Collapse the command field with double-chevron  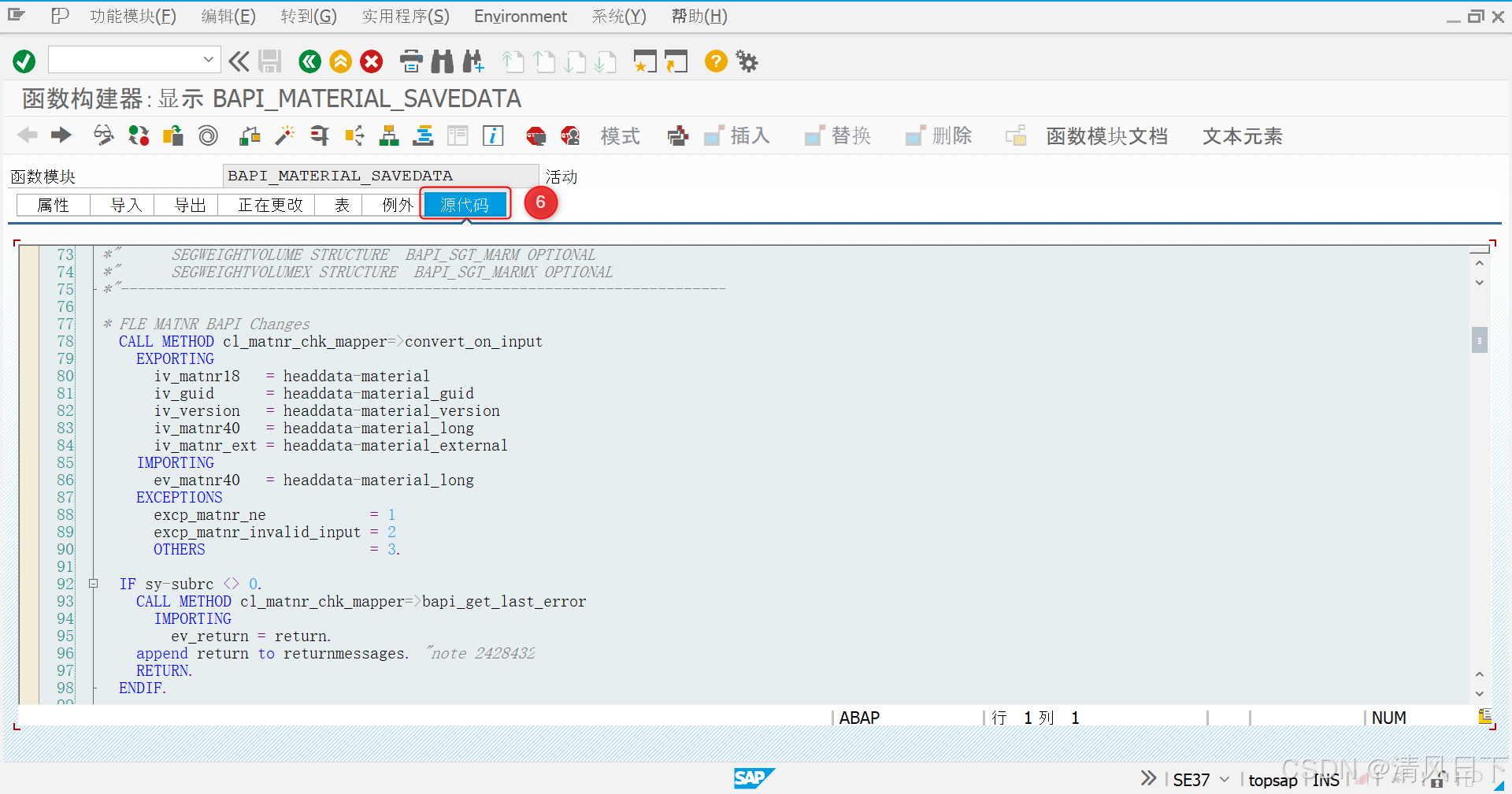coord(239,61)
